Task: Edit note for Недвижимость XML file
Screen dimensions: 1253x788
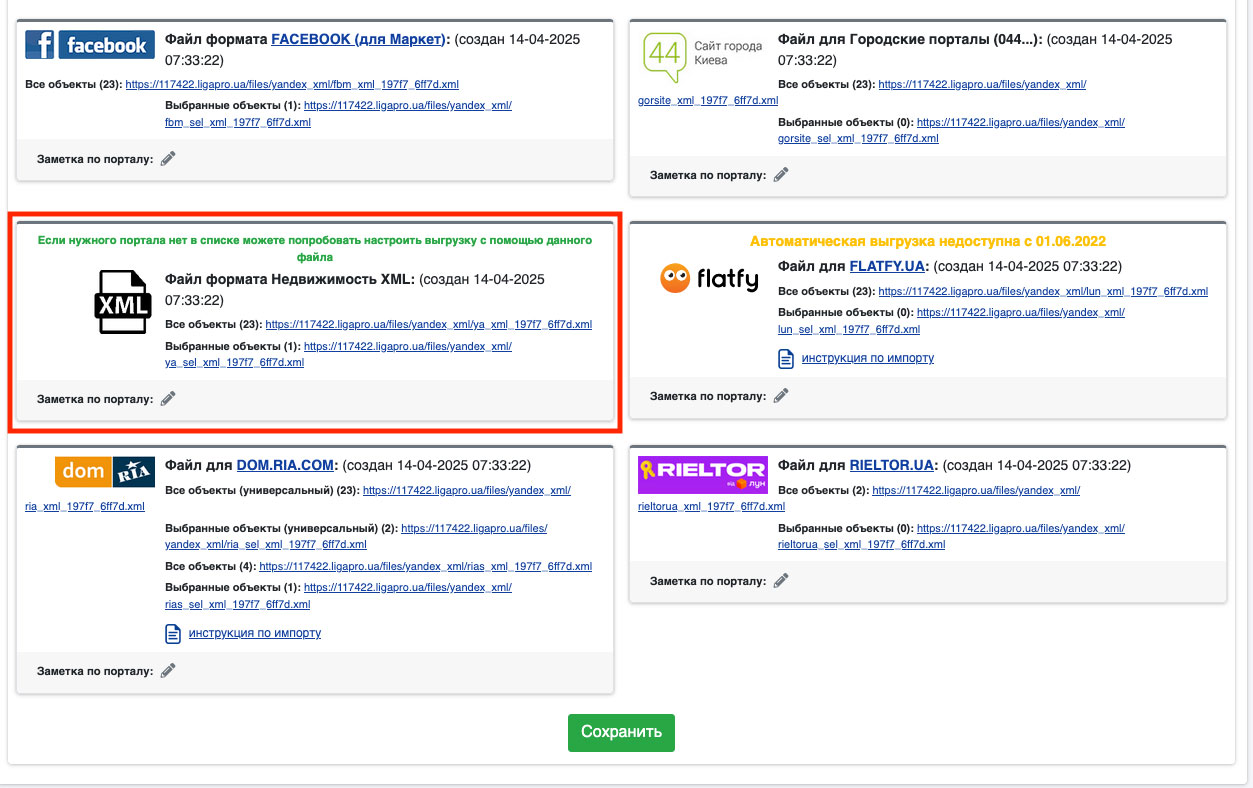Action: pyautogui.click(x=168, y=398)
